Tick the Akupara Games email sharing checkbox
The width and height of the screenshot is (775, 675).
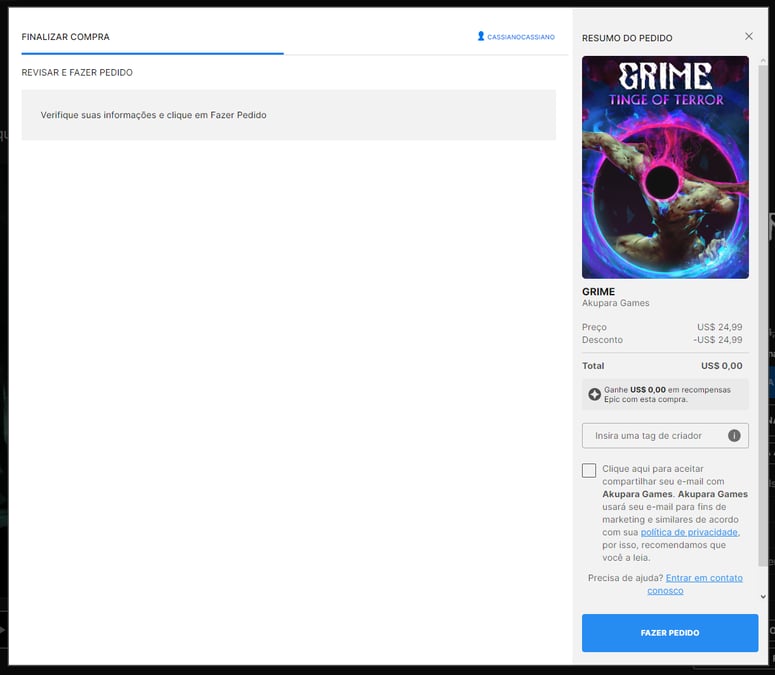click(x=589, y=470)
